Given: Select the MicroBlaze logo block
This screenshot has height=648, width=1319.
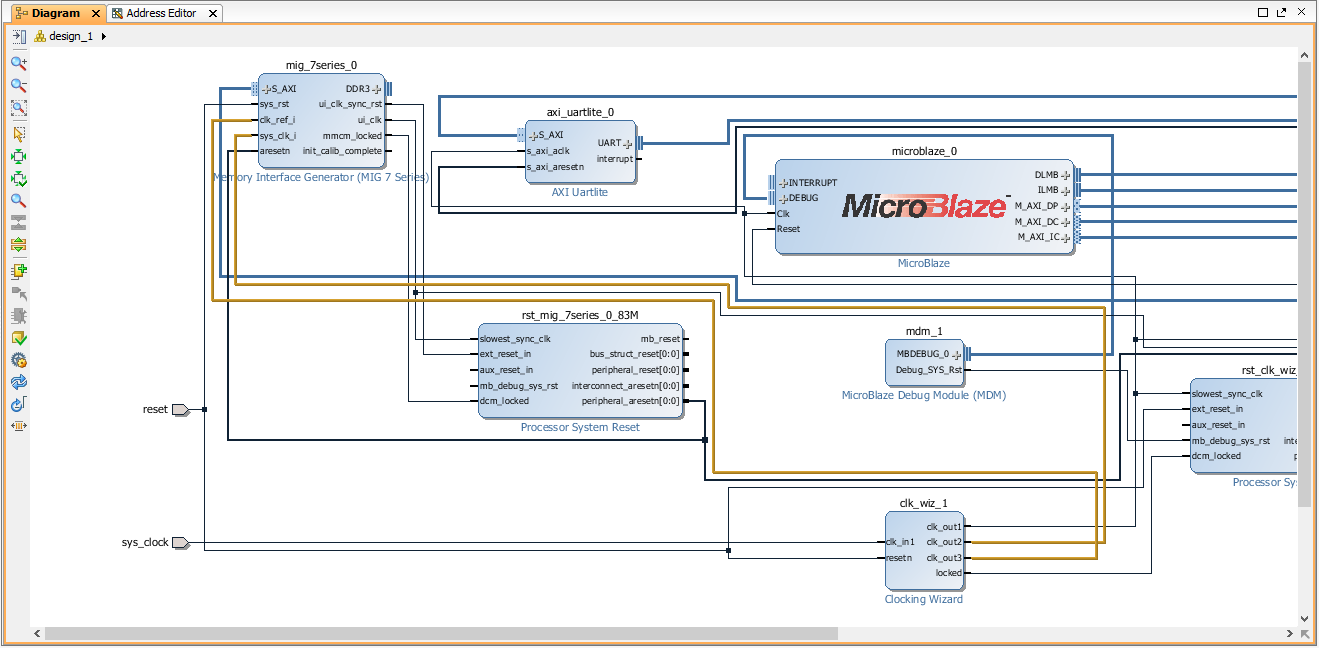Looking at the screenshot, I should [x=924, y=206].
